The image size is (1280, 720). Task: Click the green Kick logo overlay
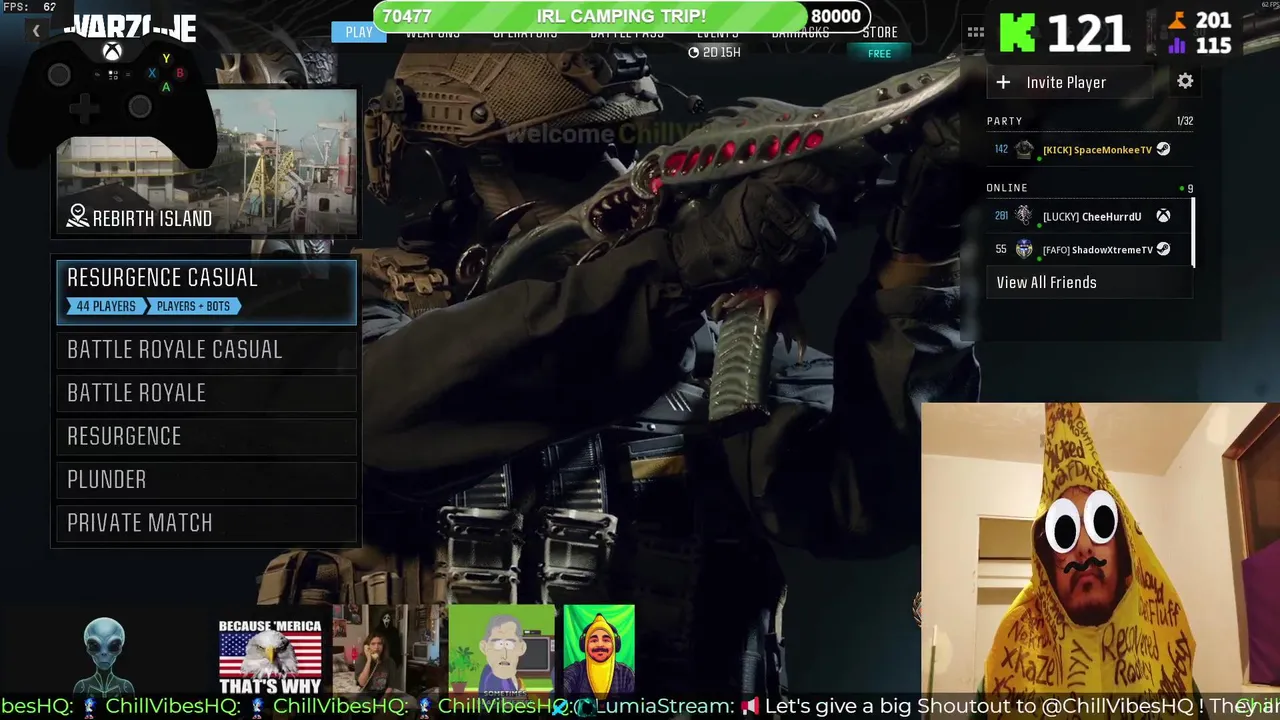coord(1018,32)
